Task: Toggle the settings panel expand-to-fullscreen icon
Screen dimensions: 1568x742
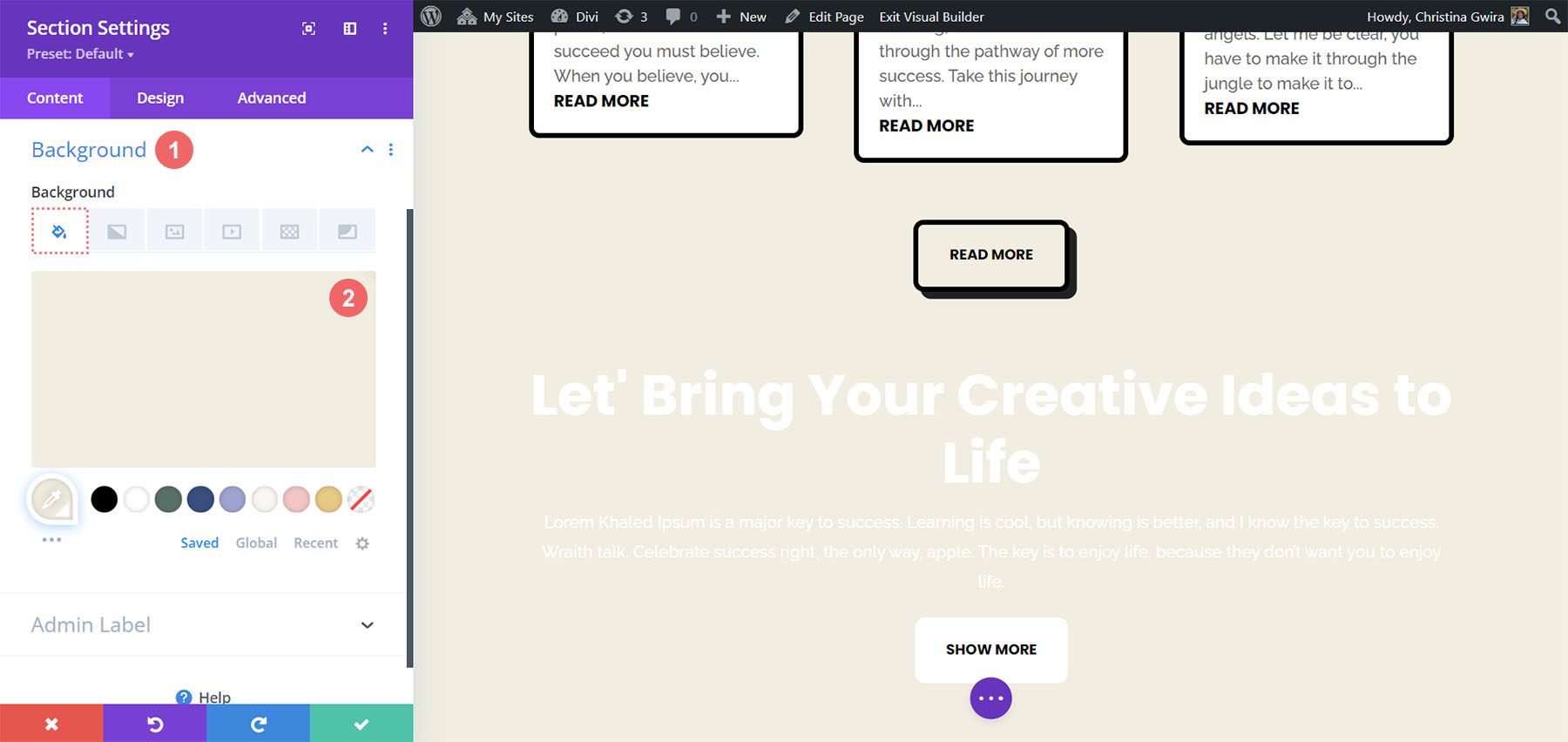Action: coord(308,29)
